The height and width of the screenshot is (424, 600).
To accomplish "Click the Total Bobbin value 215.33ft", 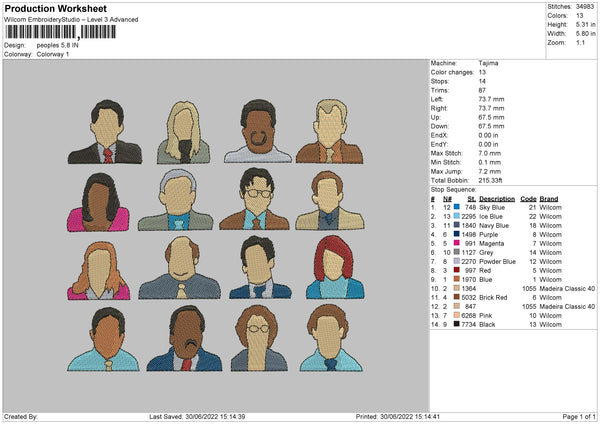I will [x=491, y=180].
